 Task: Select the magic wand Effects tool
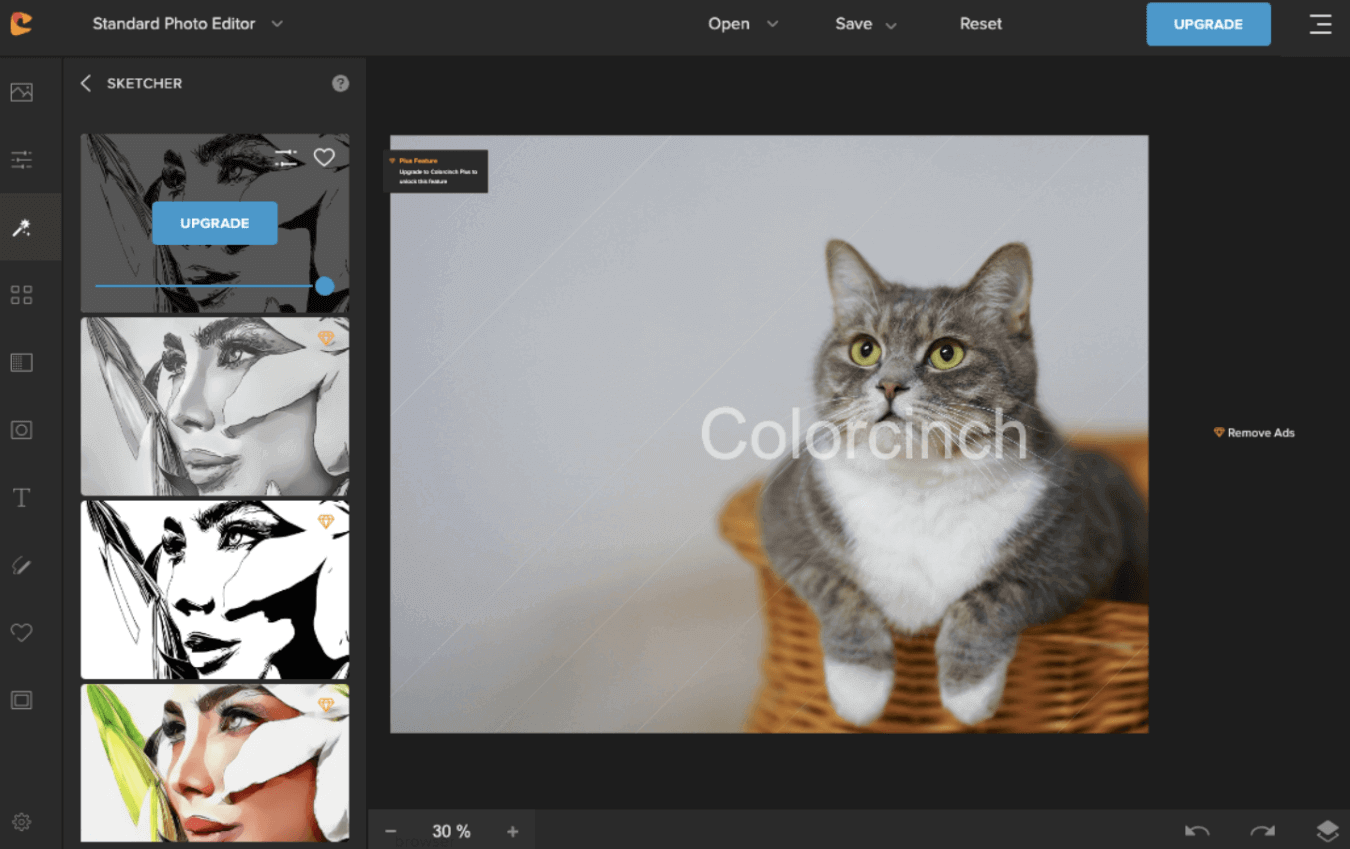coord(22,228)
